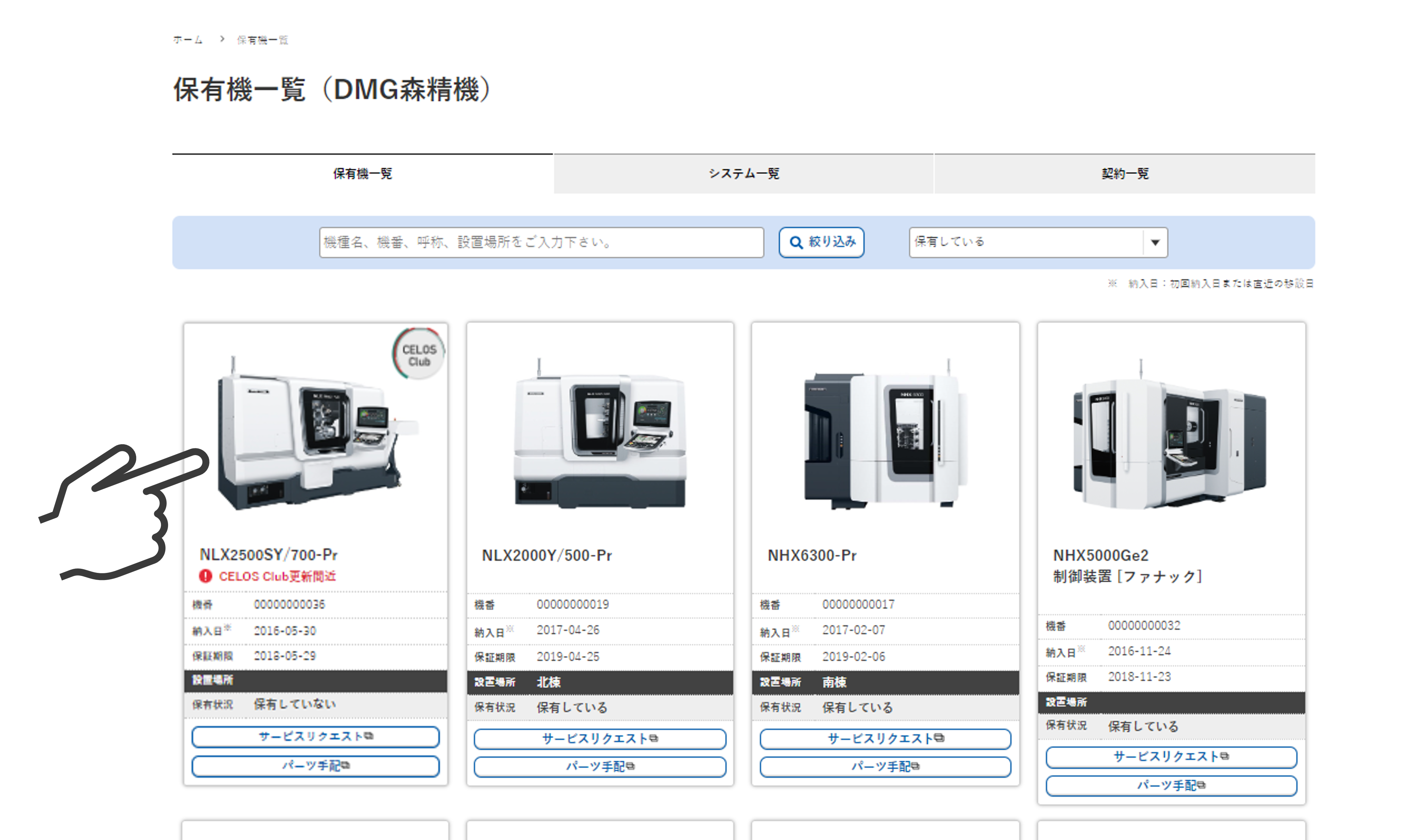Switch to the 保有機一覧 tab
Viewport: 1421px width, 840px height.
pos(362,174)
